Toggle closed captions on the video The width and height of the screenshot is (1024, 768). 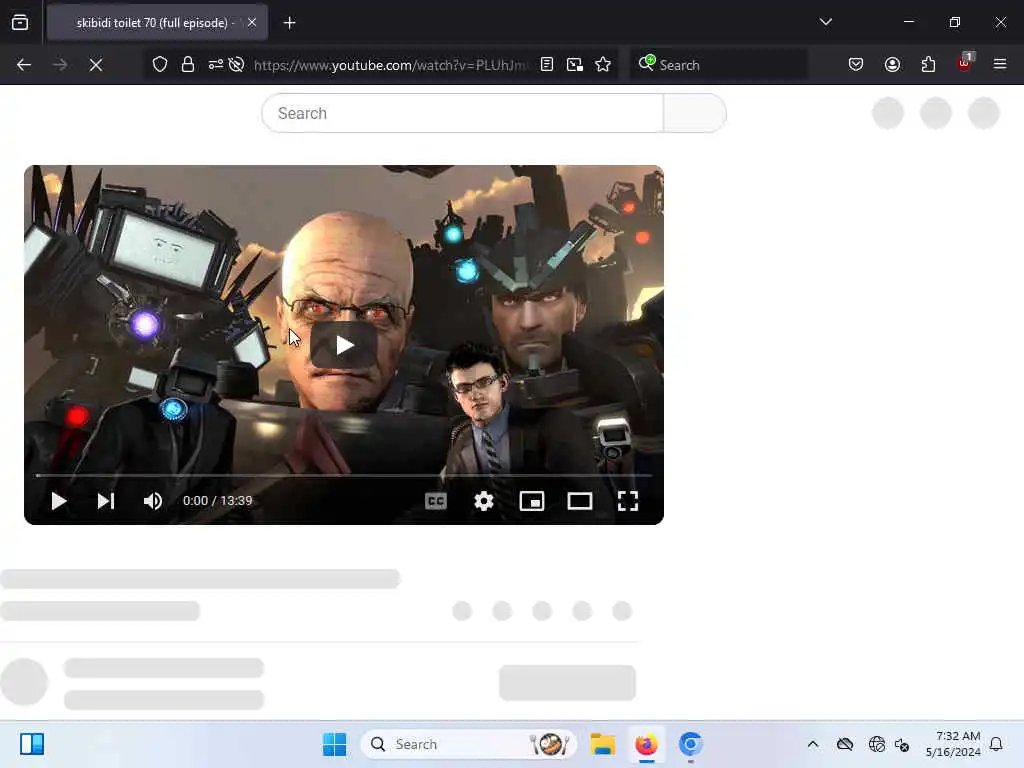click(x=436, y=501)
